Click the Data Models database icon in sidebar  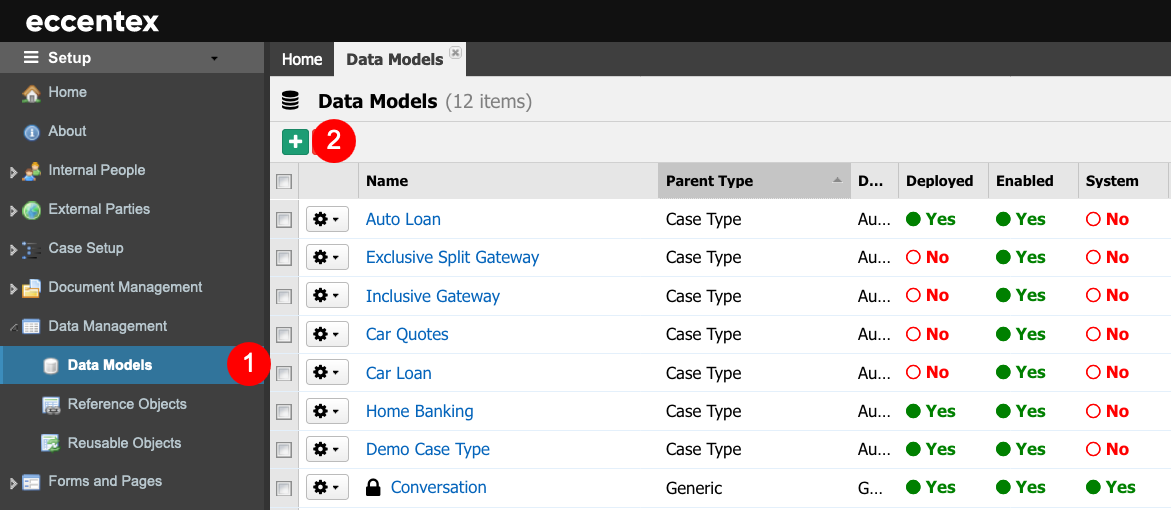point(51,365)
